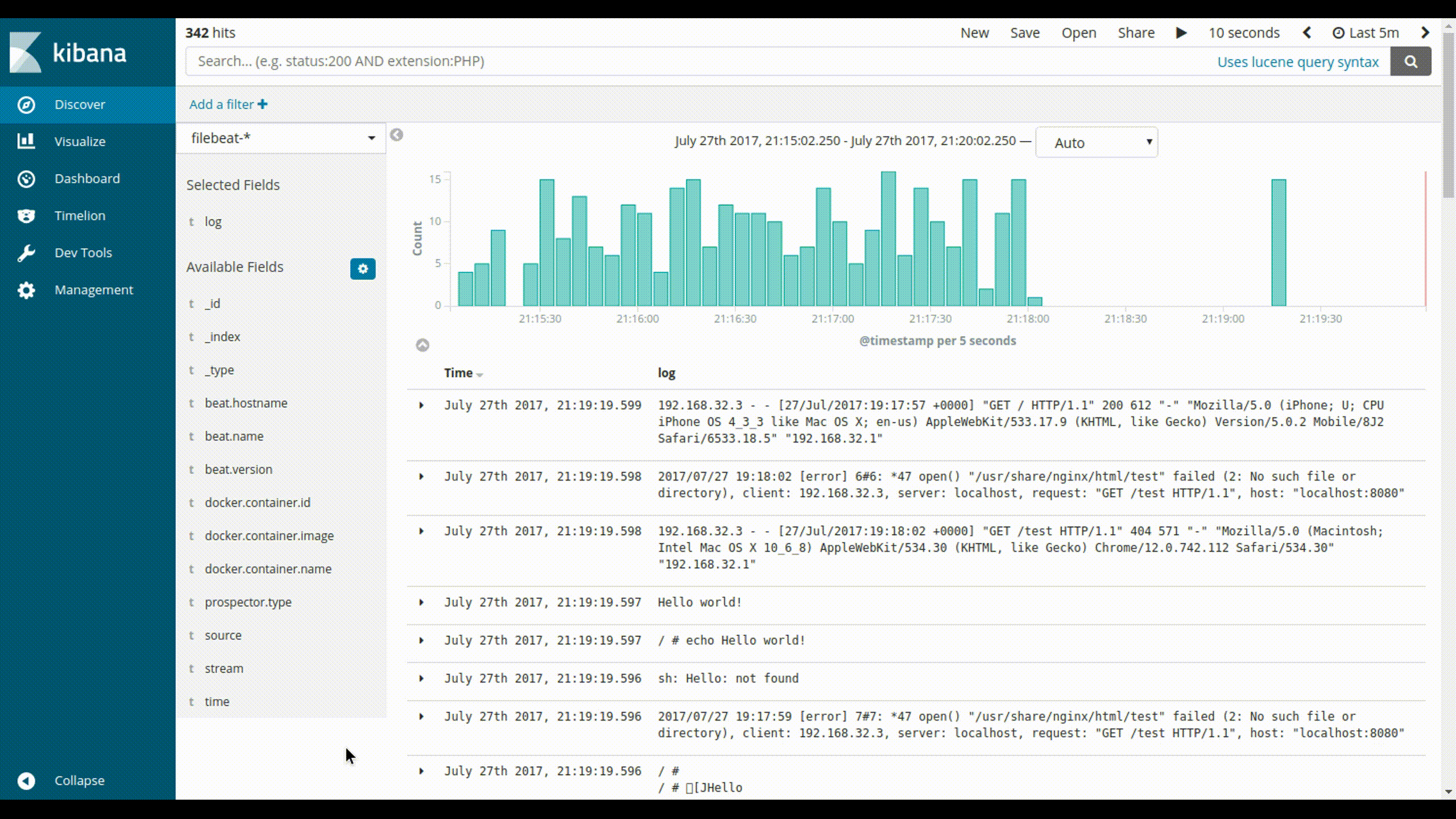Image resolution: width=1456 pixels, height=819 pixels.
Task: Click the auto-refresh play button
Action: coord(1181,33)
